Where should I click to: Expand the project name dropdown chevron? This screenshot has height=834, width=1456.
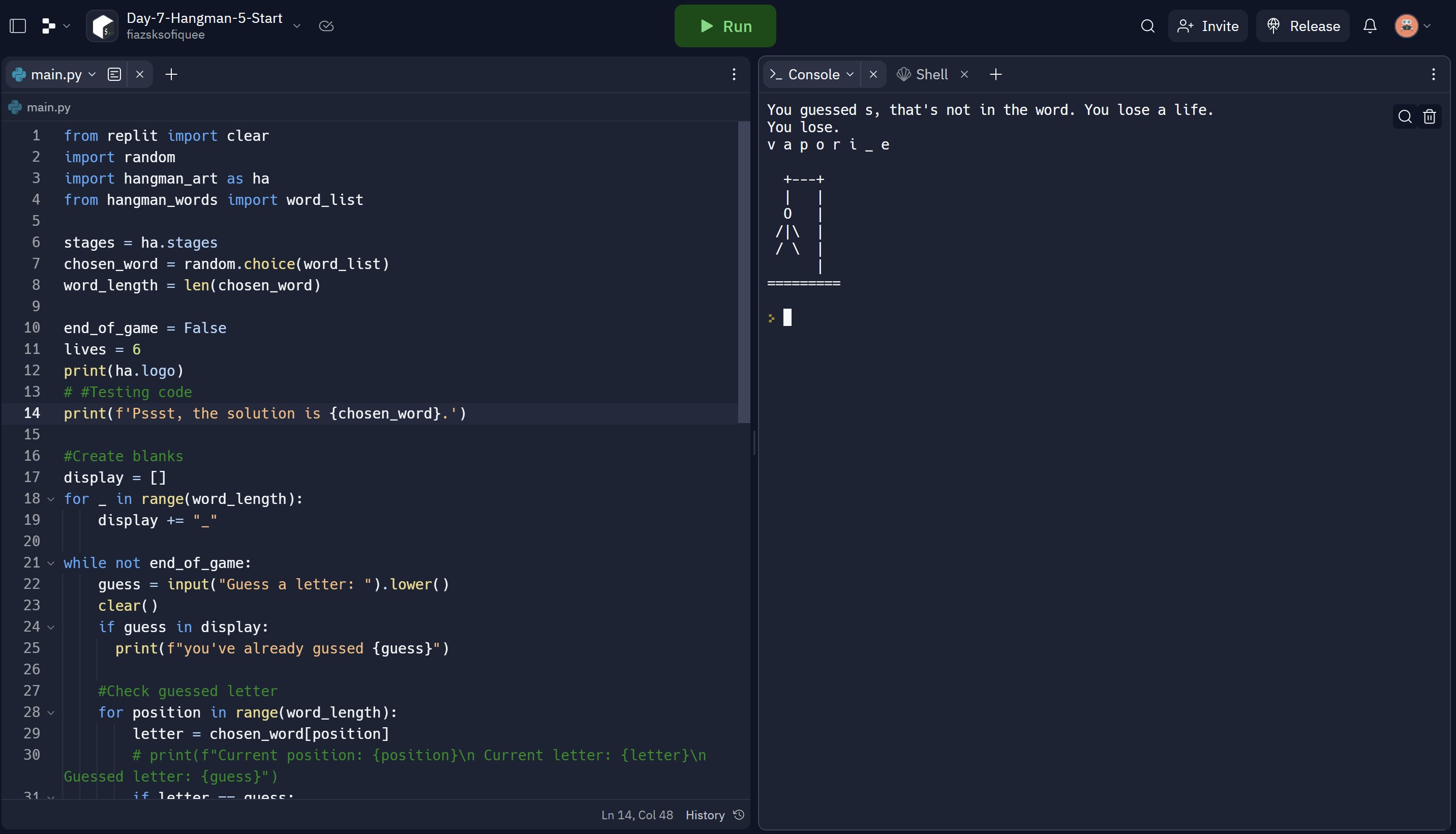tap(296, 26)
